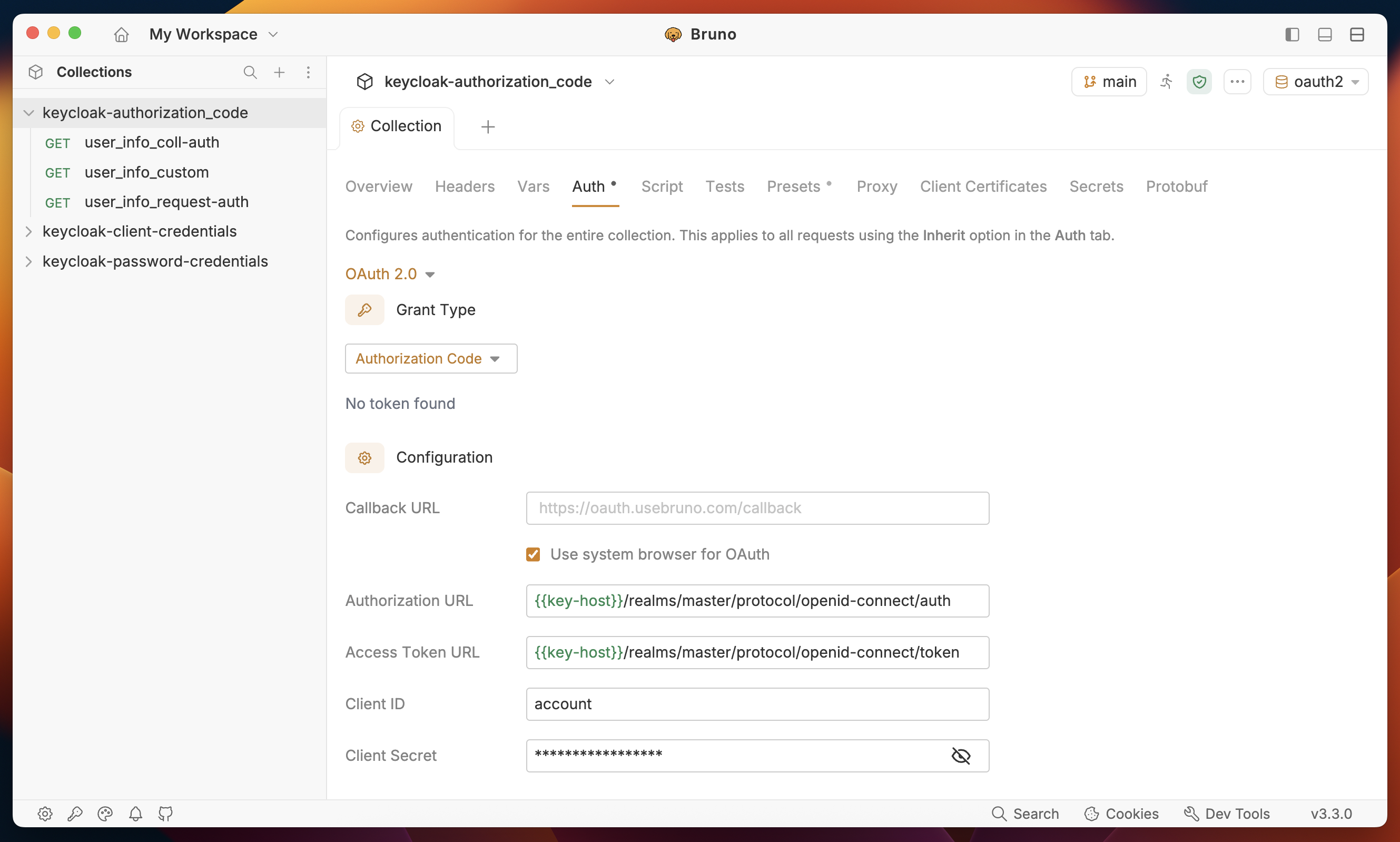1400x842 pixels.
Task: Select the Auth tab
Action: [x=594, y=187]
